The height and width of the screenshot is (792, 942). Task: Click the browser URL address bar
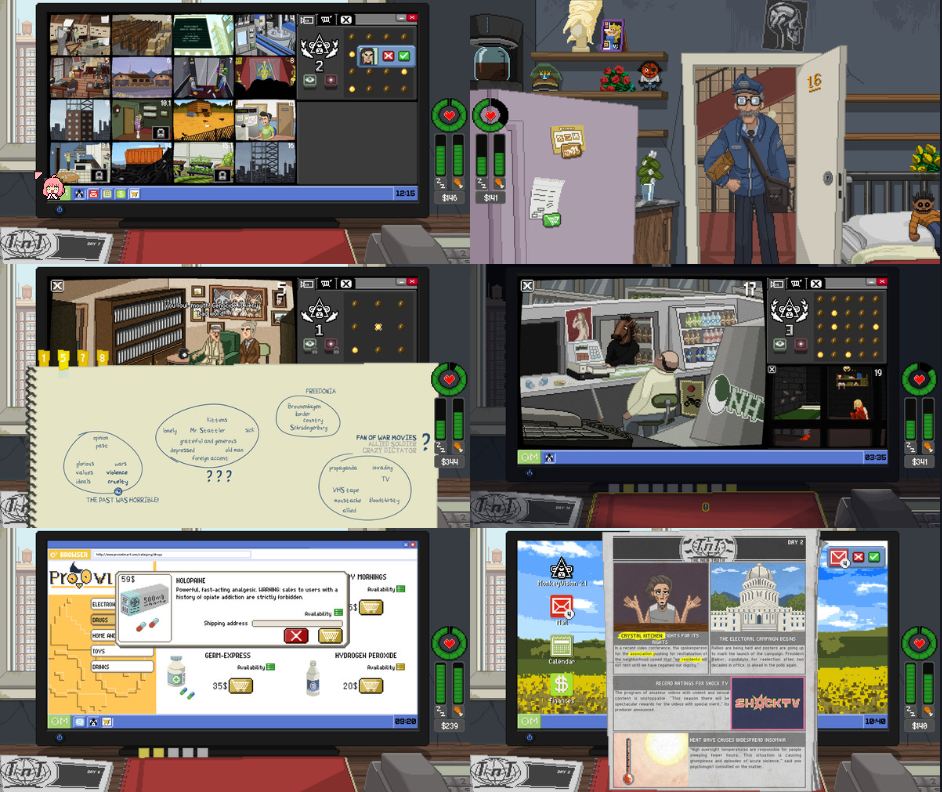[172, 554]
